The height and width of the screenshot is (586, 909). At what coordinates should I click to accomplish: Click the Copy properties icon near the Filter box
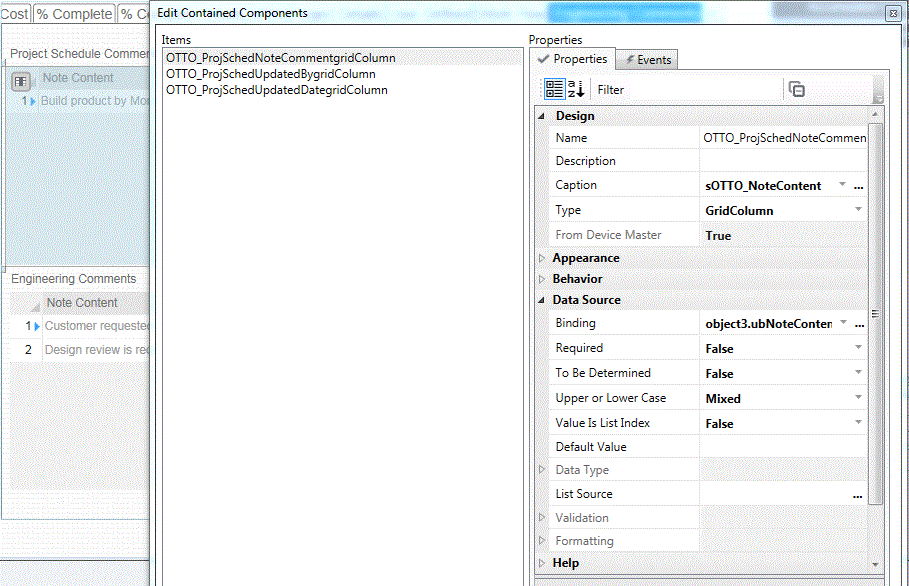(796, 88)
